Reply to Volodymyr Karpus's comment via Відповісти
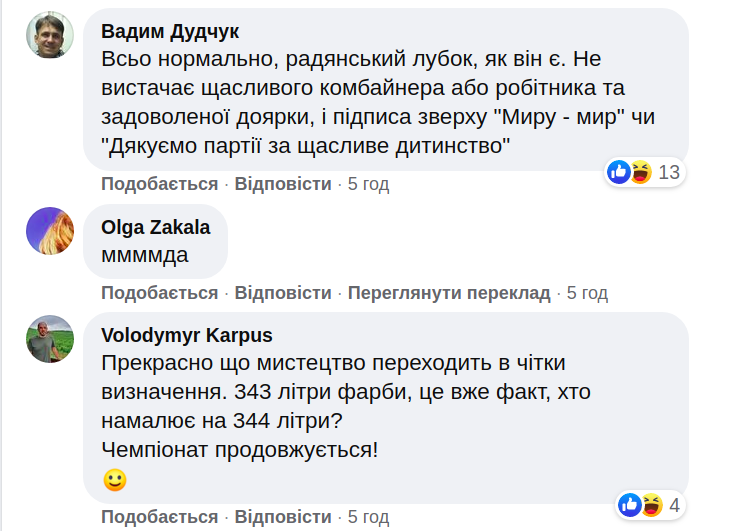 (283, 517)
